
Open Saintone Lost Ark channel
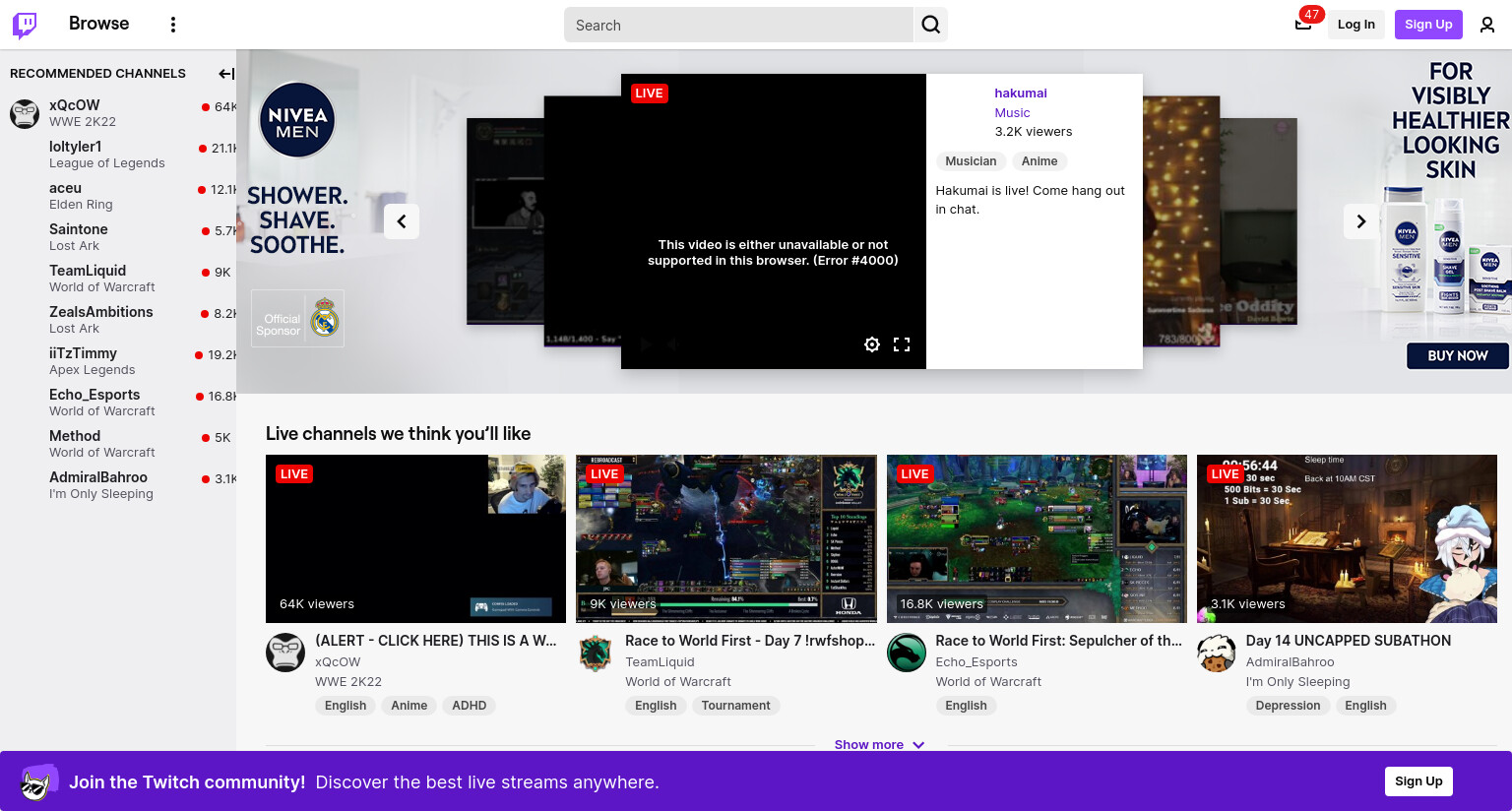click(x=118, y=237)
